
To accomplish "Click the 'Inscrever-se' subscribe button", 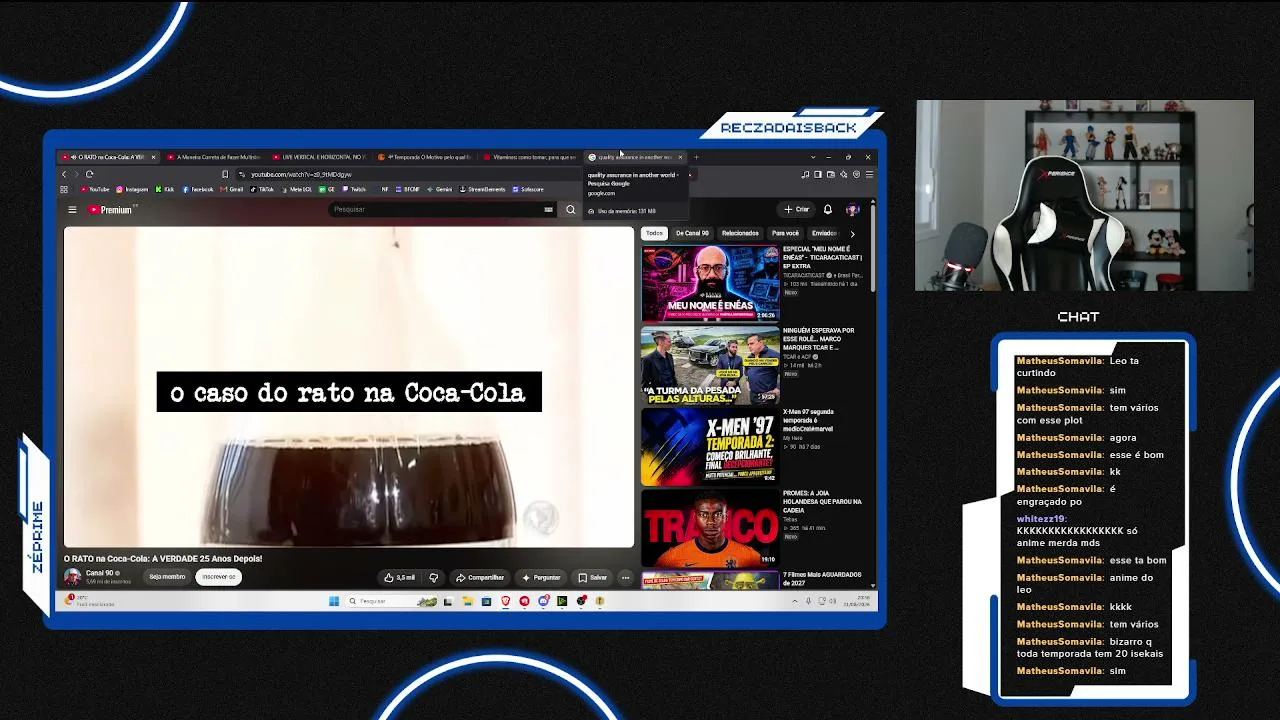I will tap(218, 577).
